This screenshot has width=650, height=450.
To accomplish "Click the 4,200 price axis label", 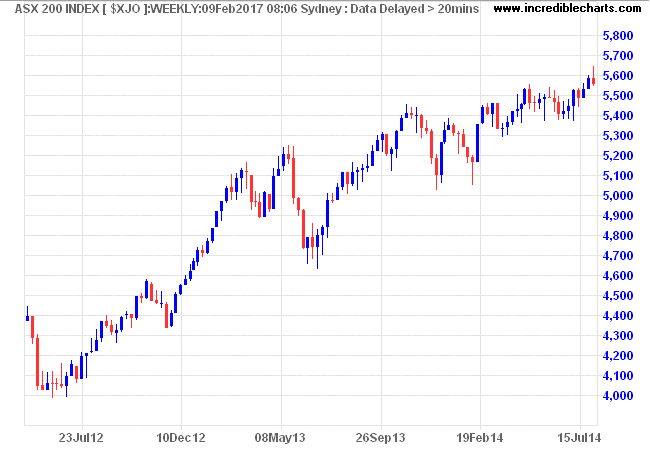I will point(618,356).
